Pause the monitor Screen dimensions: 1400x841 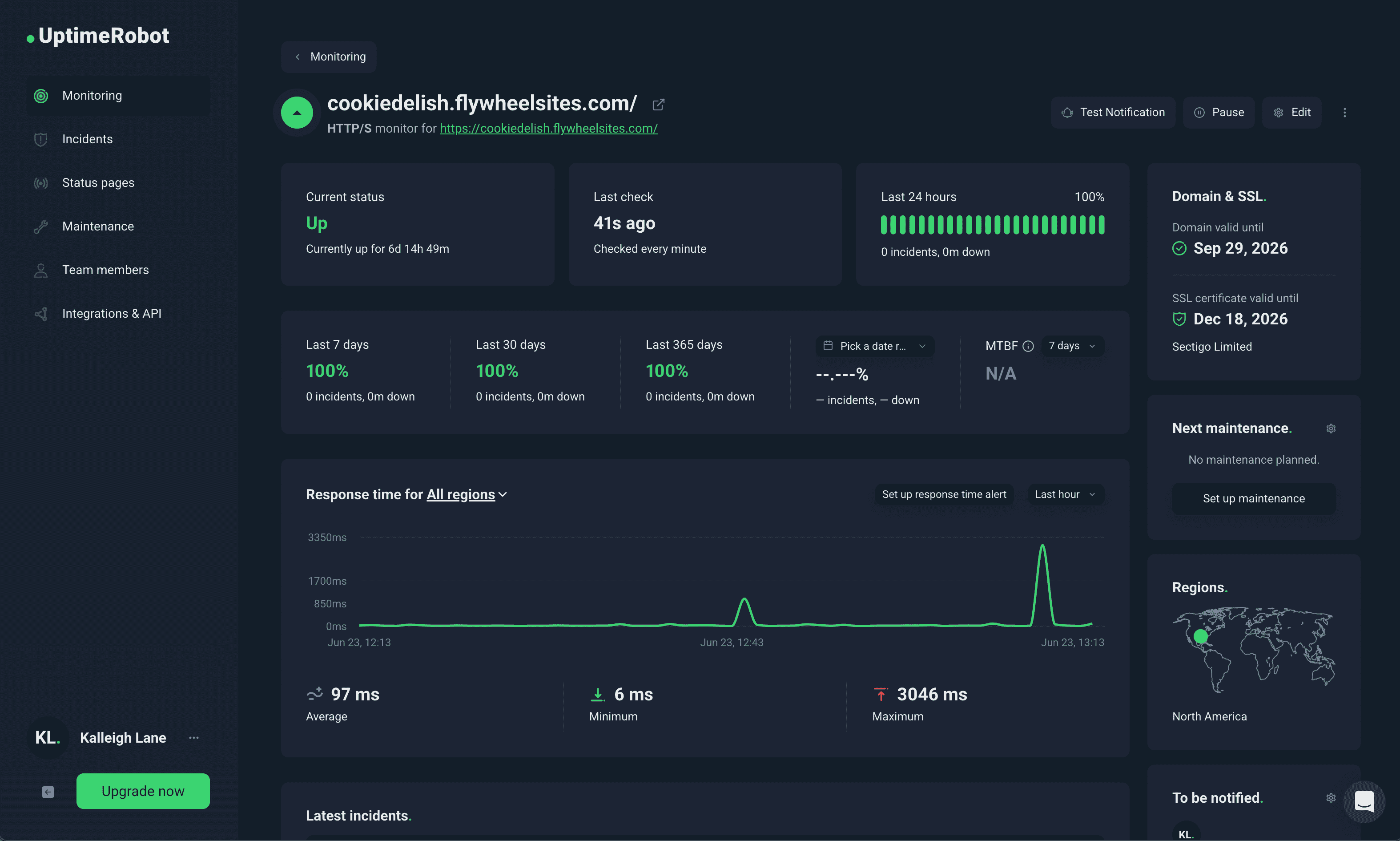[x=1219, y=112]
